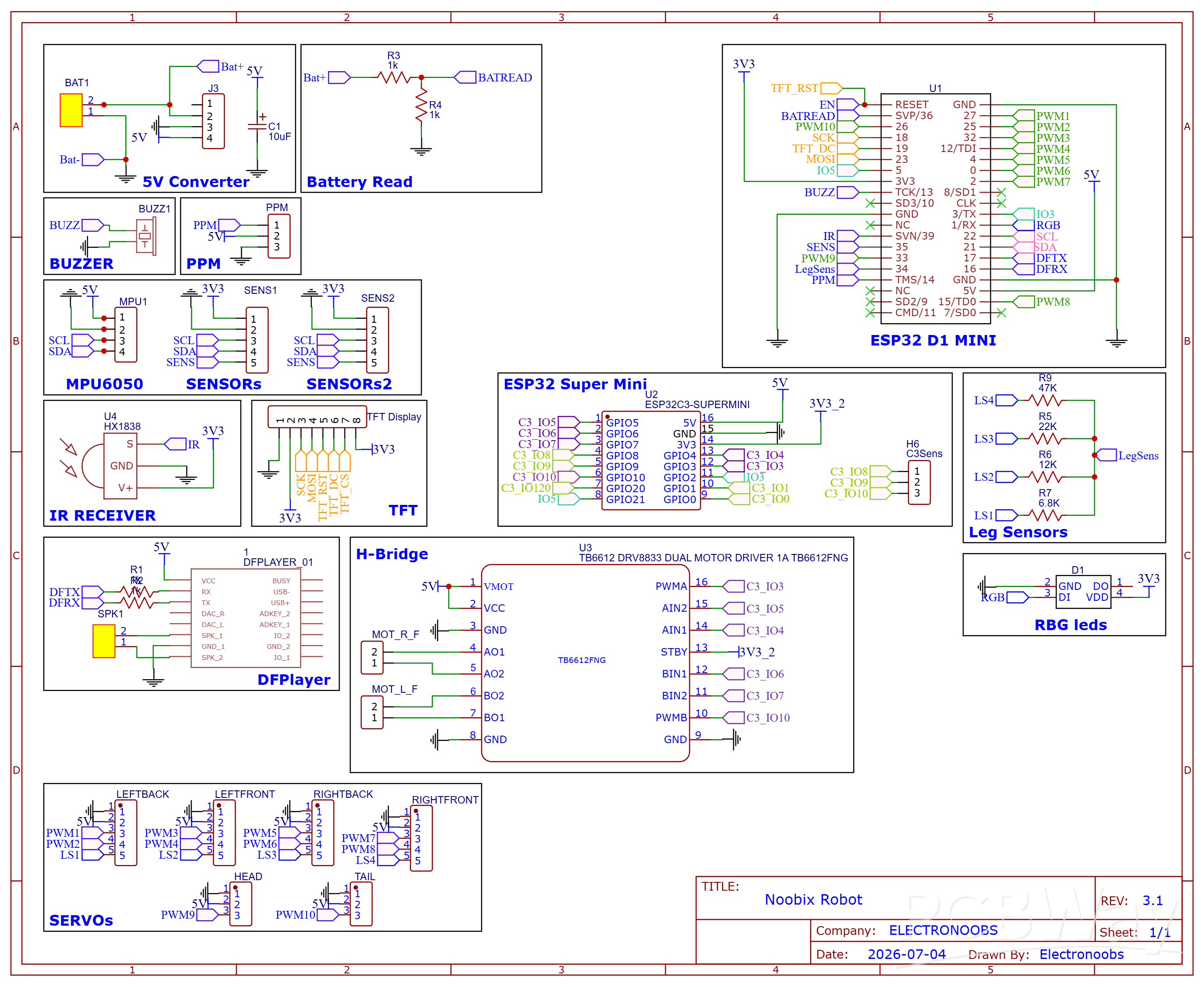1204x987 pixels.
Task: Click the yellow SPK1 speaker symbol
Action: pos(104,642)
